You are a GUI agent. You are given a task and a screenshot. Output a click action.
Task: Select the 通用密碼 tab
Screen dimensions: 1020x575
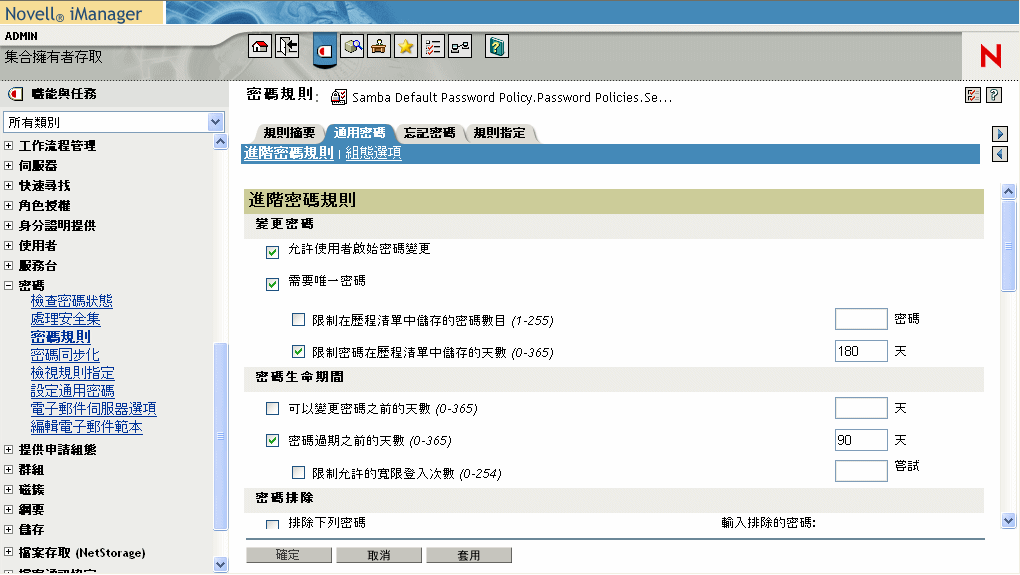pyautogui.click(x=359, y=133)
